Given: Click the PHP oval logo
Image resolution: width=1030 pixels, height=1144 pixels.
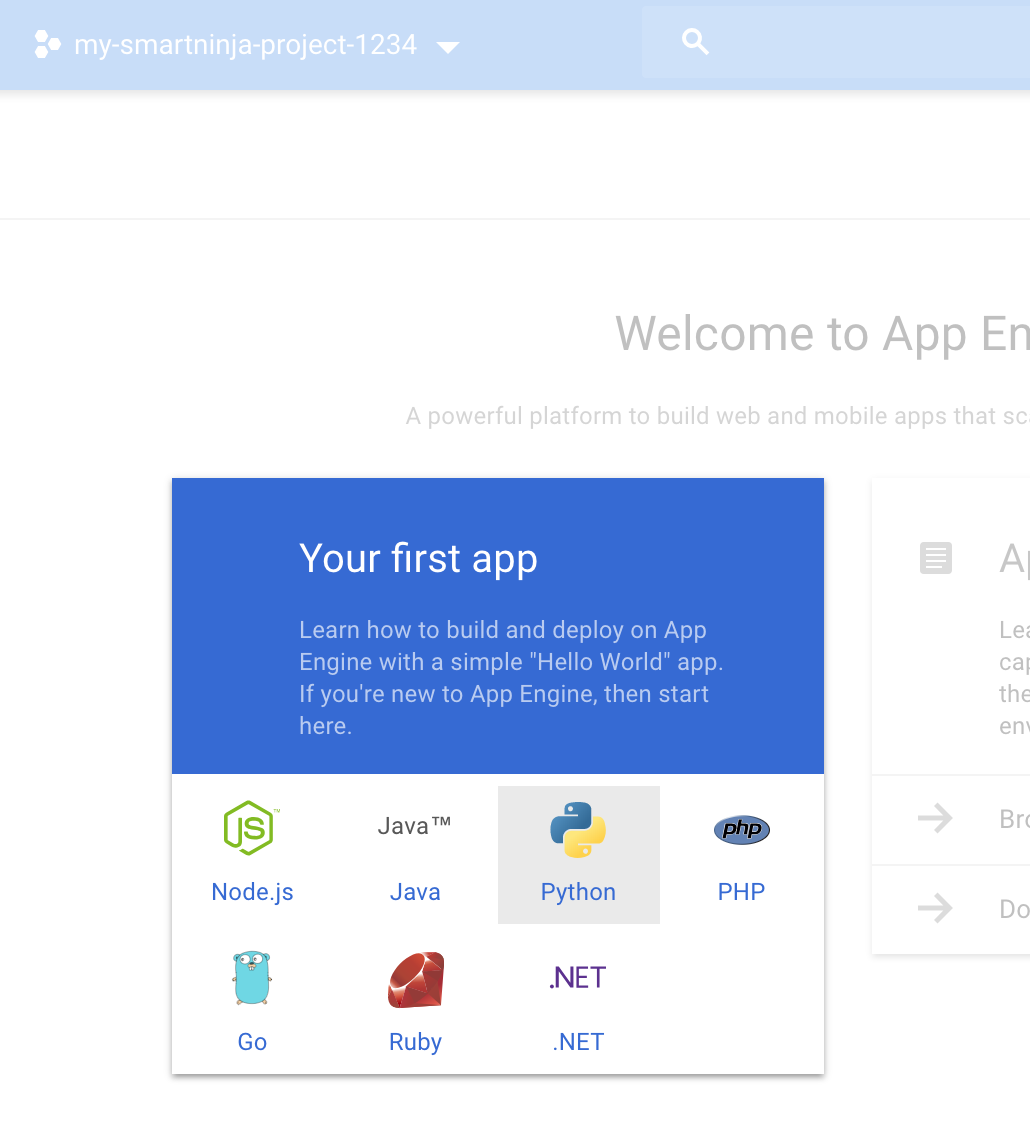Looking at the screenshot, I should [742, 830].
